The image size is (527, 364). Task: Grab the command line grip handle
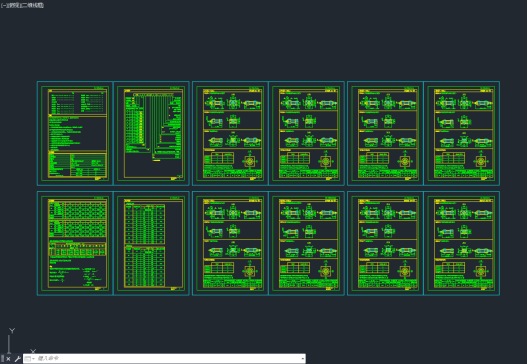click(3, 359)
